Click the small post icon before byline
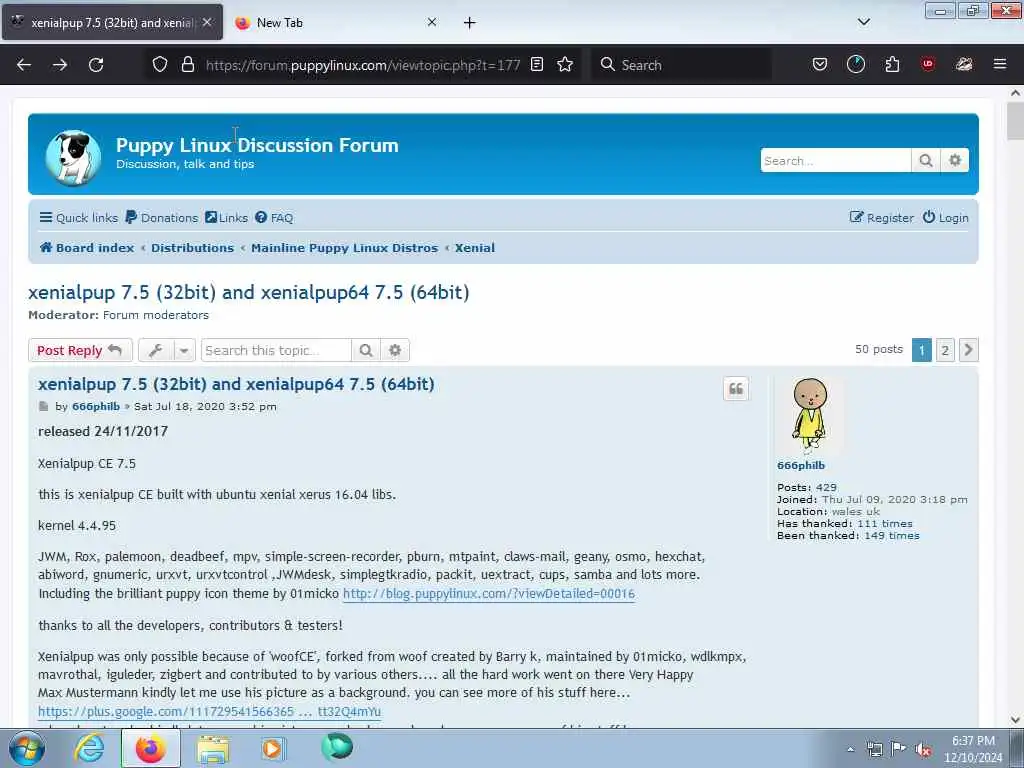The height and width of the screenshot is (768, 1024). click(x=44, y=406)
